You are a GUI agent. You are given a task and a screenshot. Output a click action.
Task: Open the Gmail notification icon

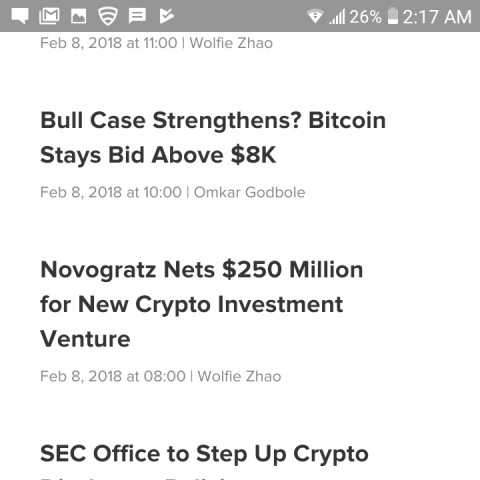(x=49, y=16)
